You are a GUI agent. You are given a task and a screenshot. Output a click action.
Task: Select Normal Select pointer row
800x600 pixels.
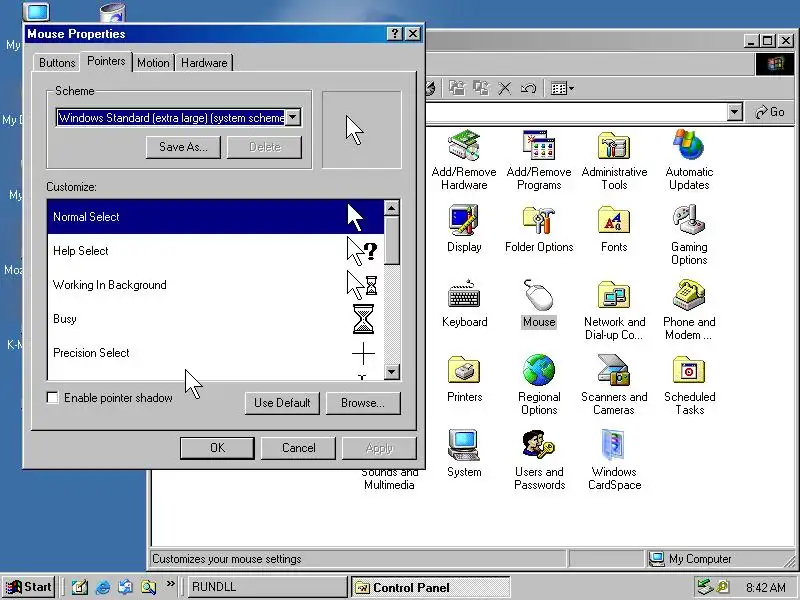click(x=215, y=217)
